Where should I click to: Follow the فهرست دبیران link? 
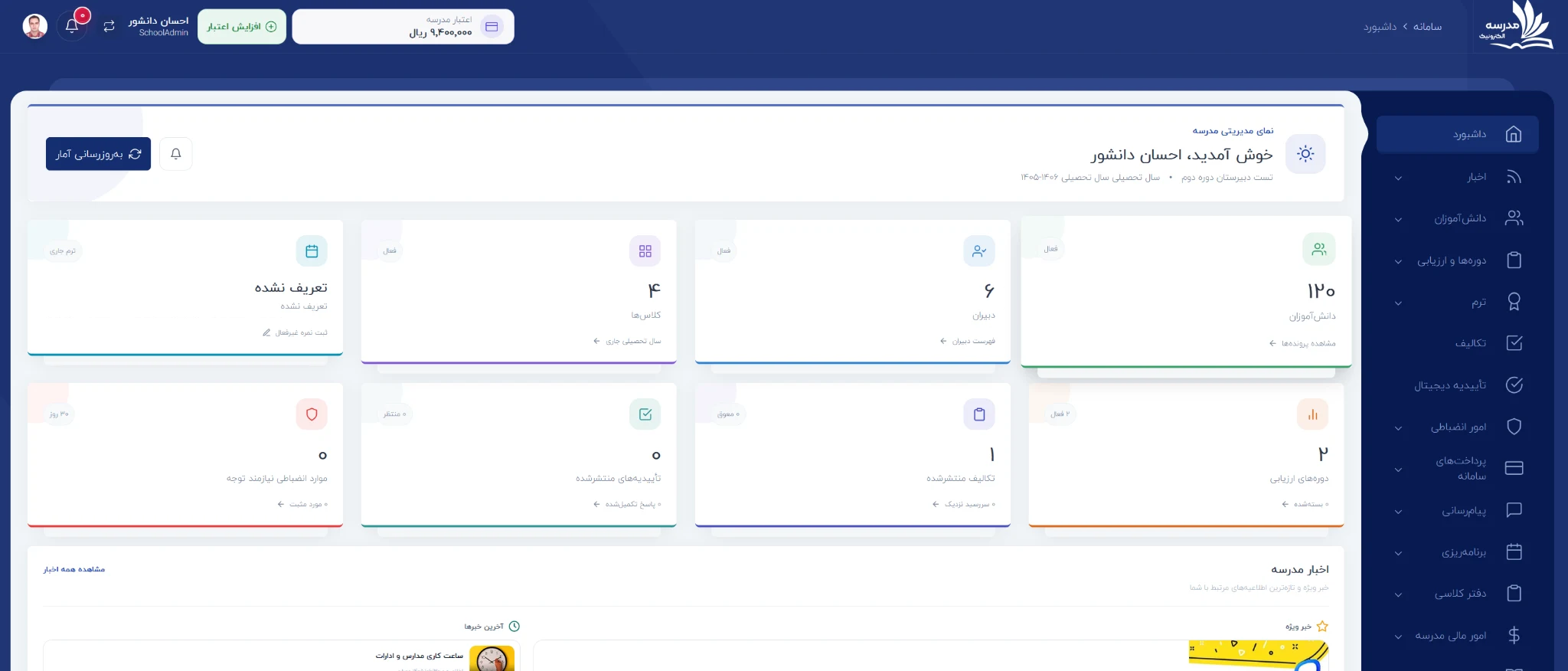[x=968, y=341]
